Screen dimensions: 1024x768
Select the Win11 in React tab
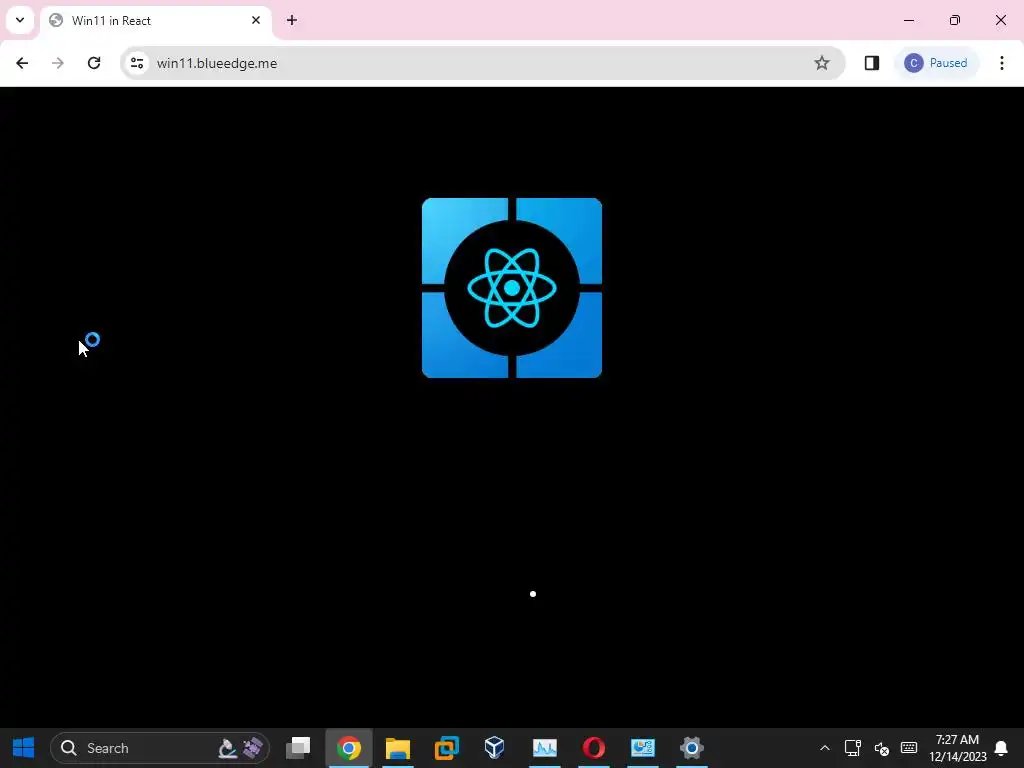(x=155, y=21)
